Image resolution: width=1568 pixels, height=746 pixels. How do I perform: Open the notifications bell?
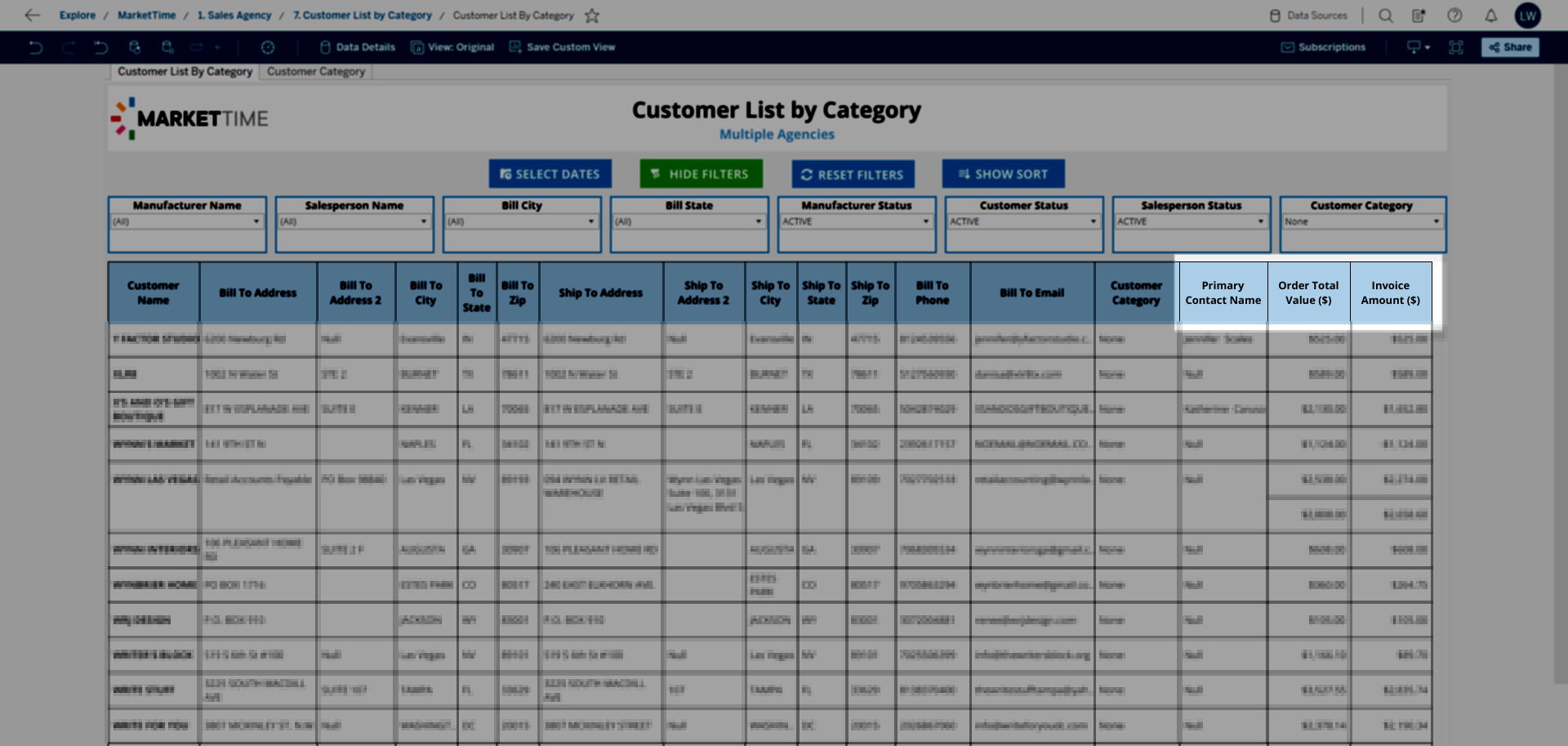pos(1490,15)
